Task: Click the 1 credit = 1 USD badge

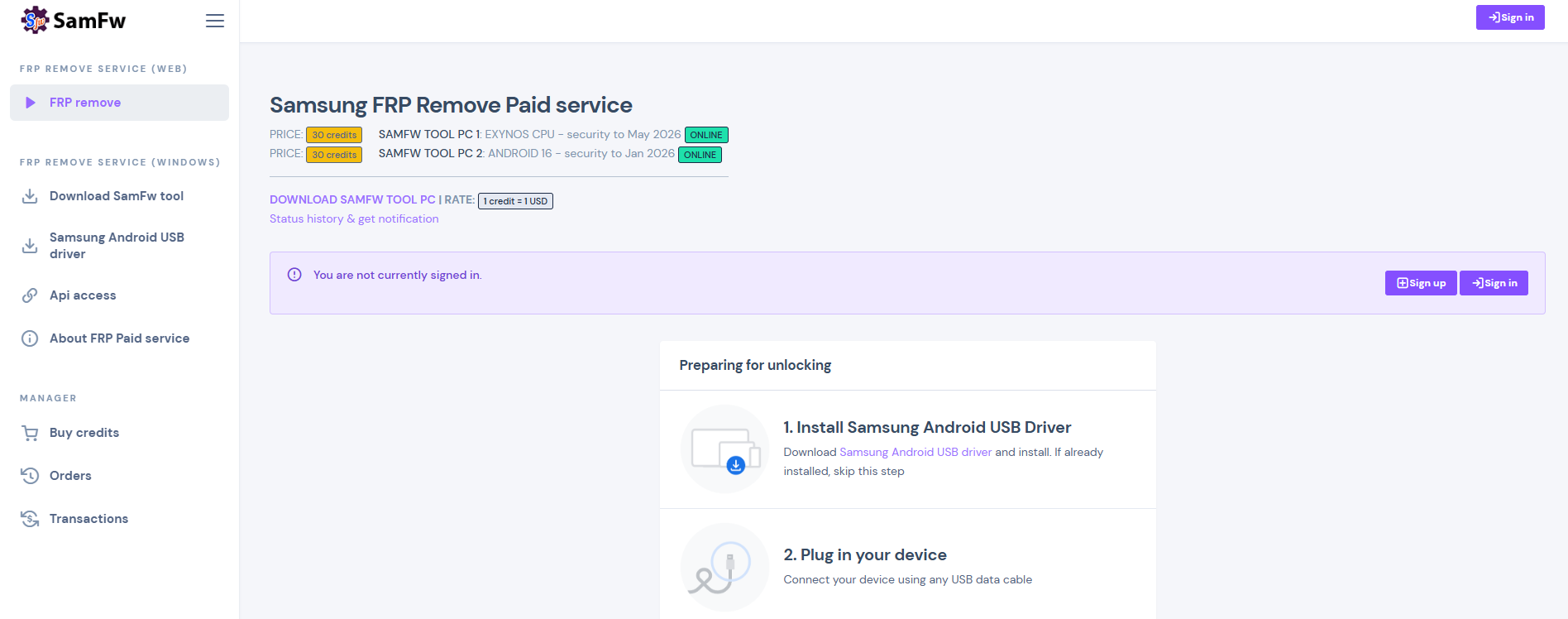Action: coord(515,201)
